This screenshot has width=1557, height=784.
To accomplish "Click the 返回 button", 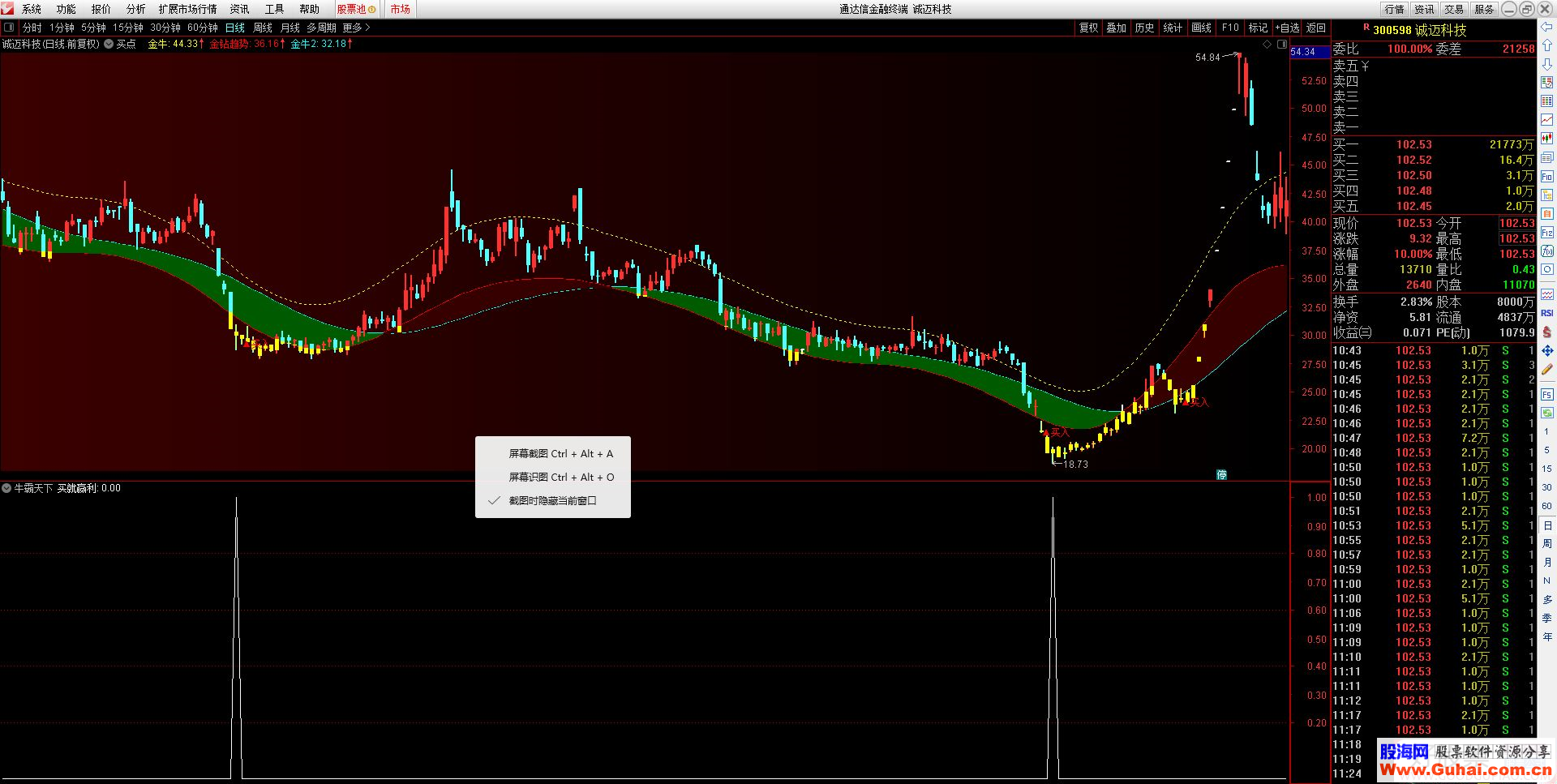I will (x=1316, y=28).
